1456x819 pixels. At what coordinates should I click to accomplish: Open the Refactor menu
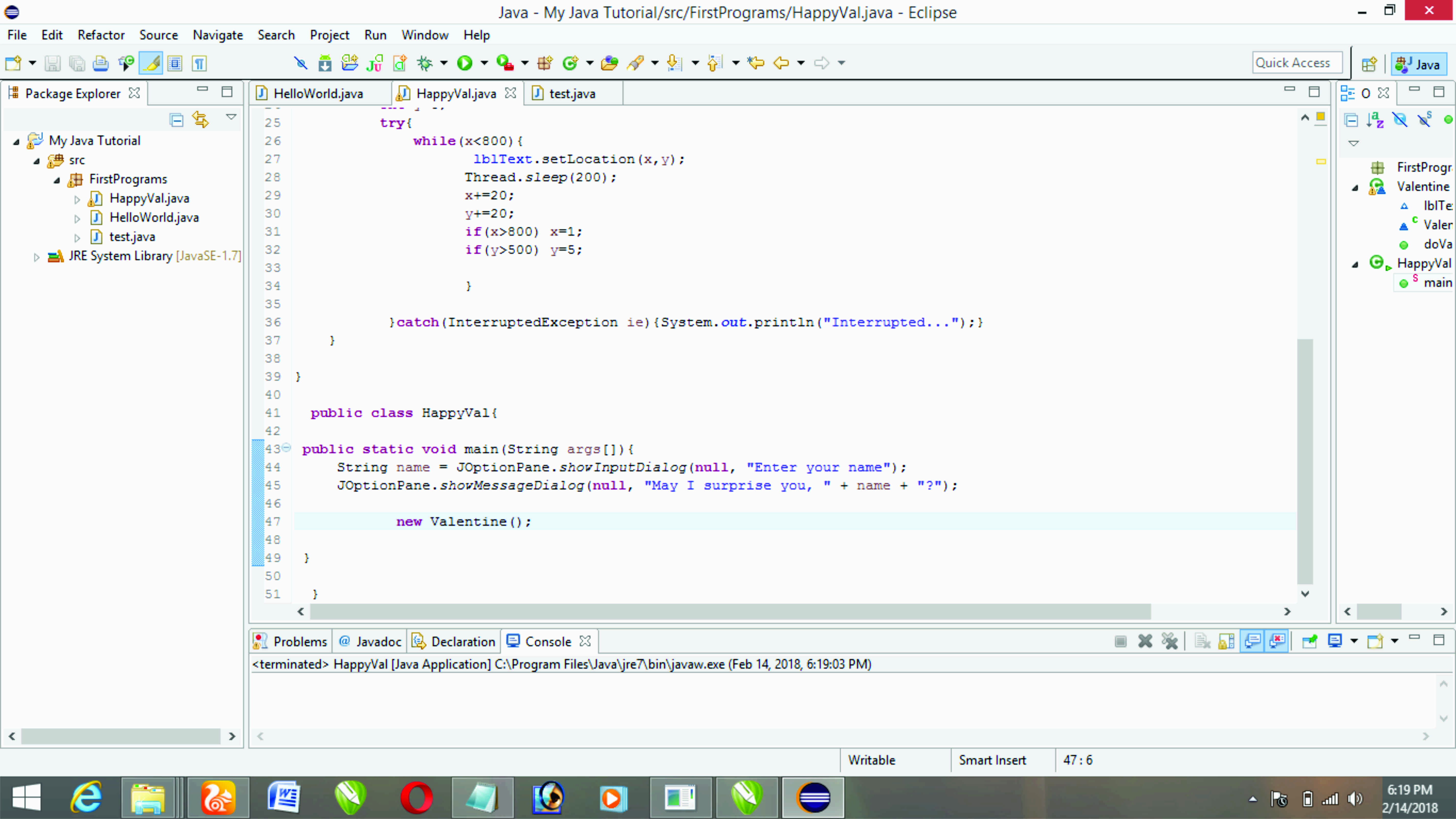(101, 35)
